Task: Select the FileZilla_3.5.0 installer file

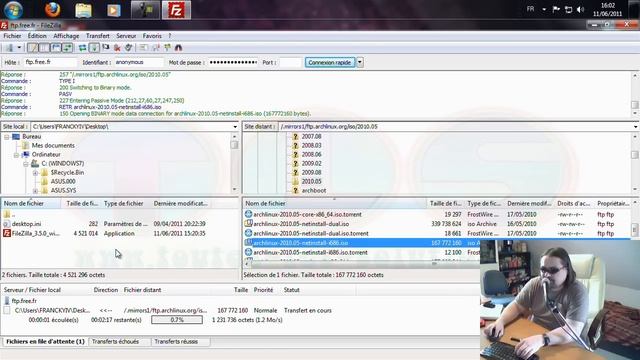Action: pyautogui.click(x=36, y=233)
